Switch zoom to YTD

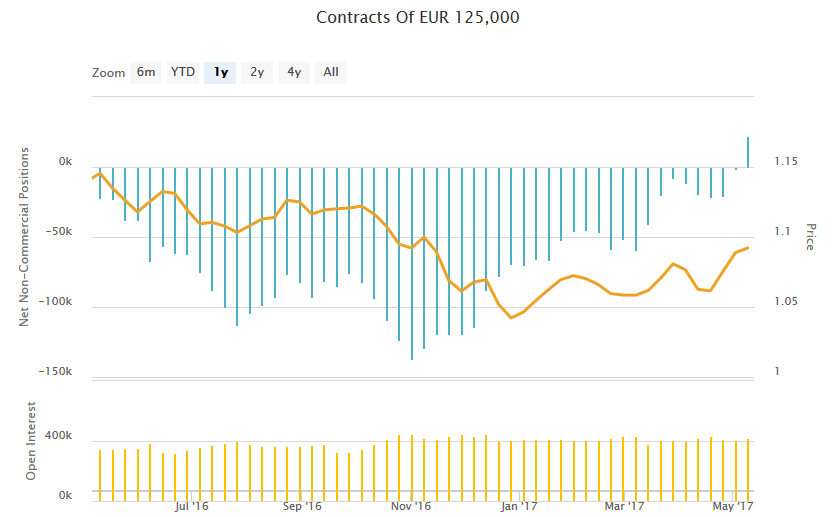pyautogui.click(x=183, y=72)
